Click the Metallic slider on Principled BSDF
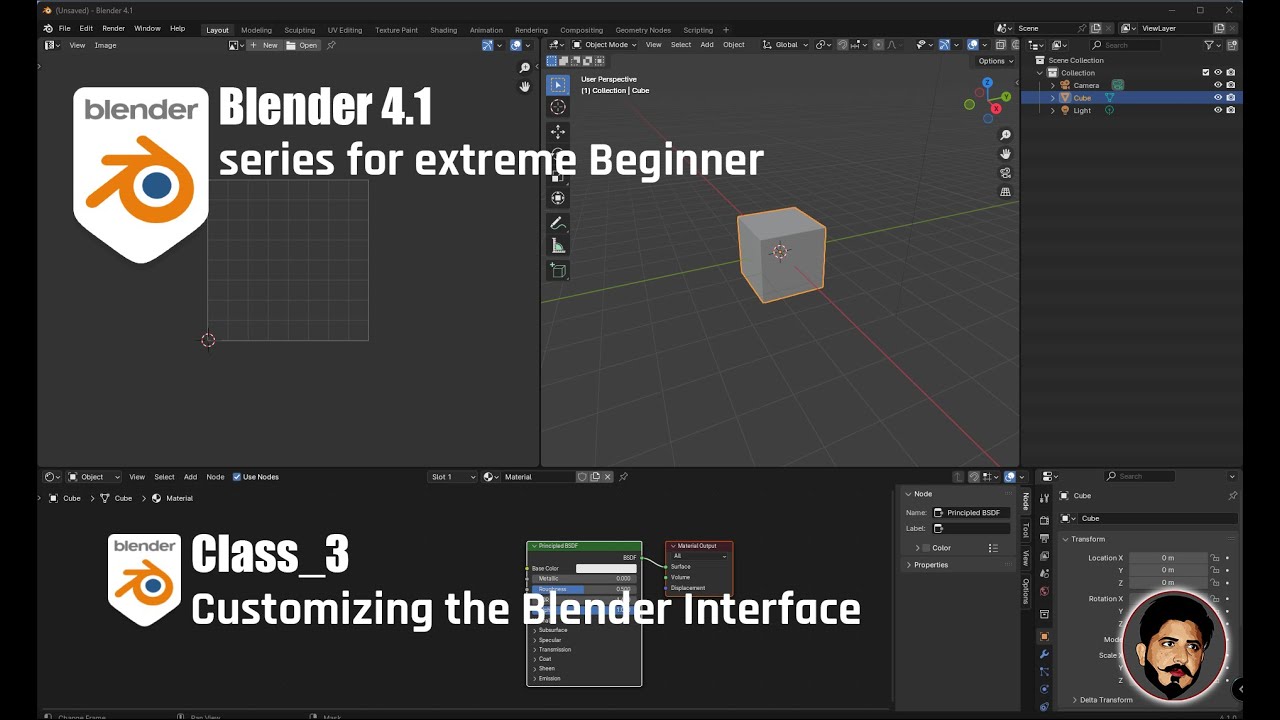 pos(584,579)
